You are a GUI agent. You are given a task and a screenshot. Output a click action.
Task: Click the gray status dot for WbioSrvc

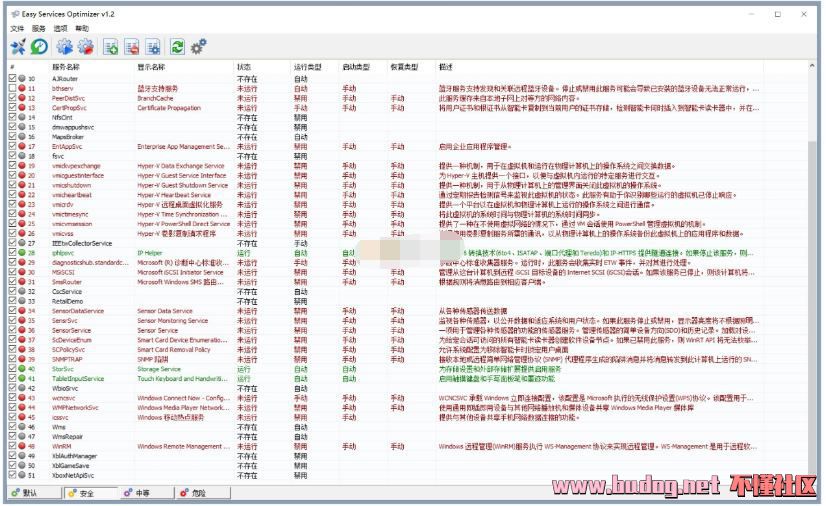(22, 388)
